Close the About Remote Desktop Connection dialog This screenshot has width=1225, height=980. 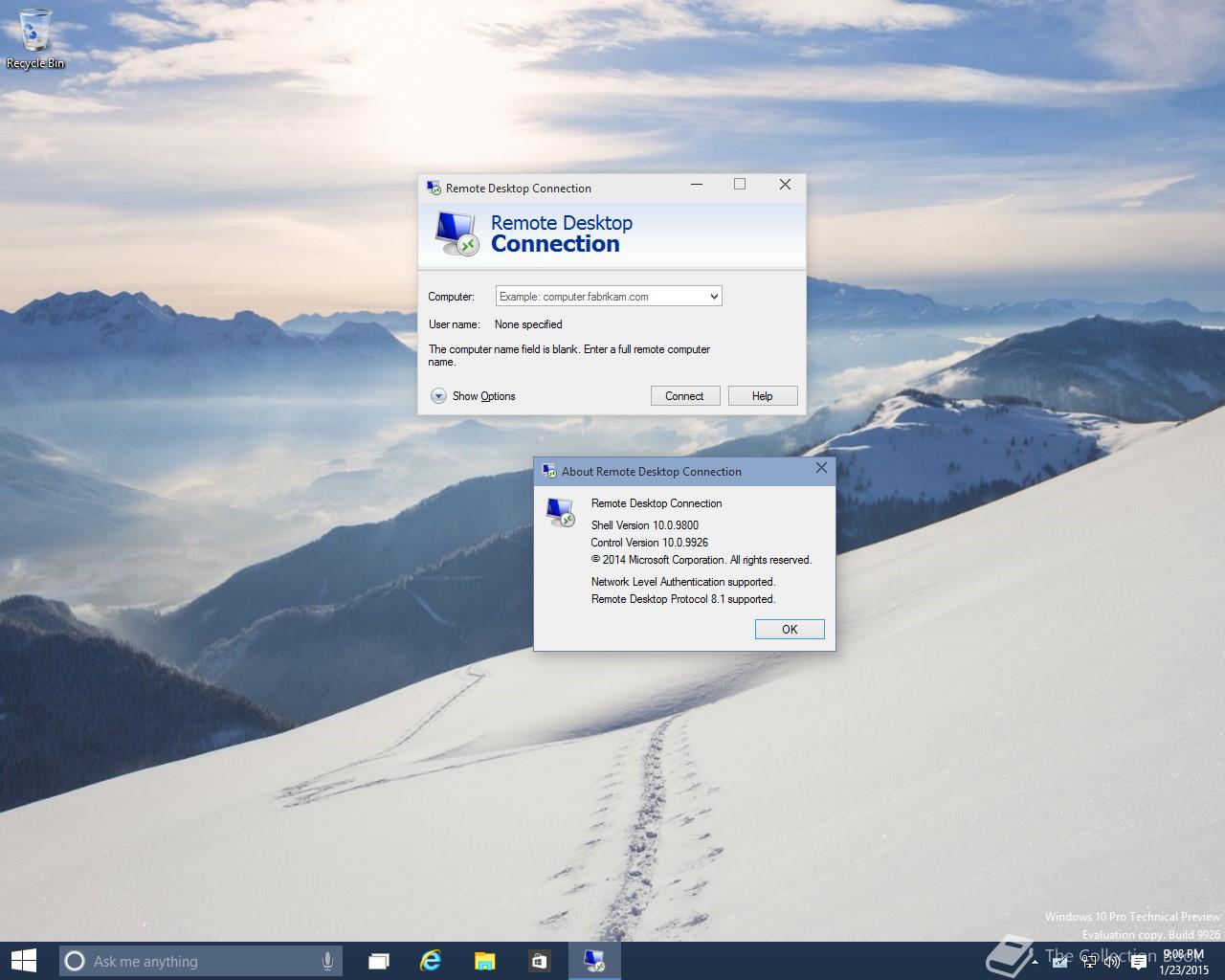pyautogui.click(x=821, y=468)
